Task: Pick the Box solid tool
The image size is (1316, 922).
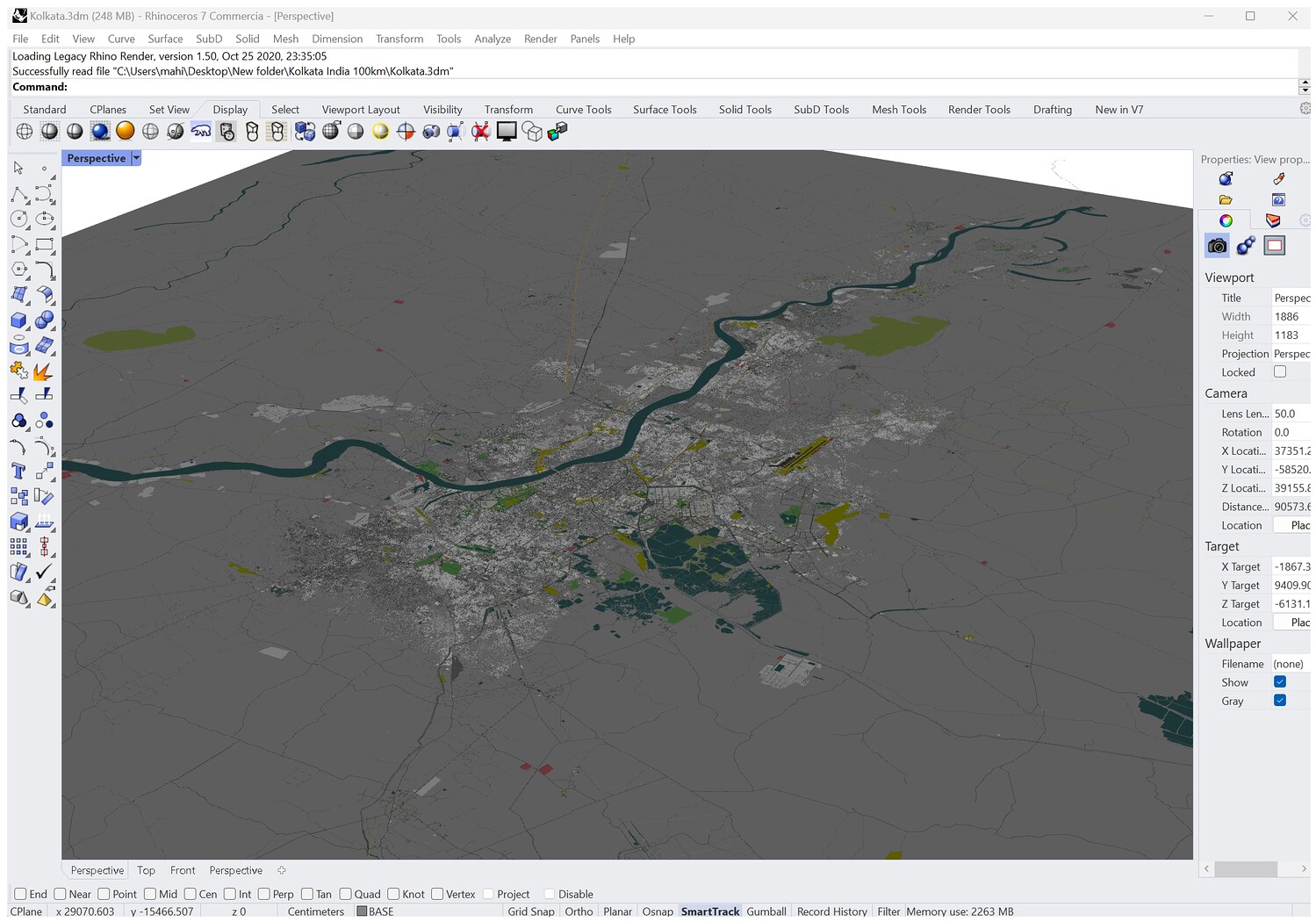Action: (19, 321)
